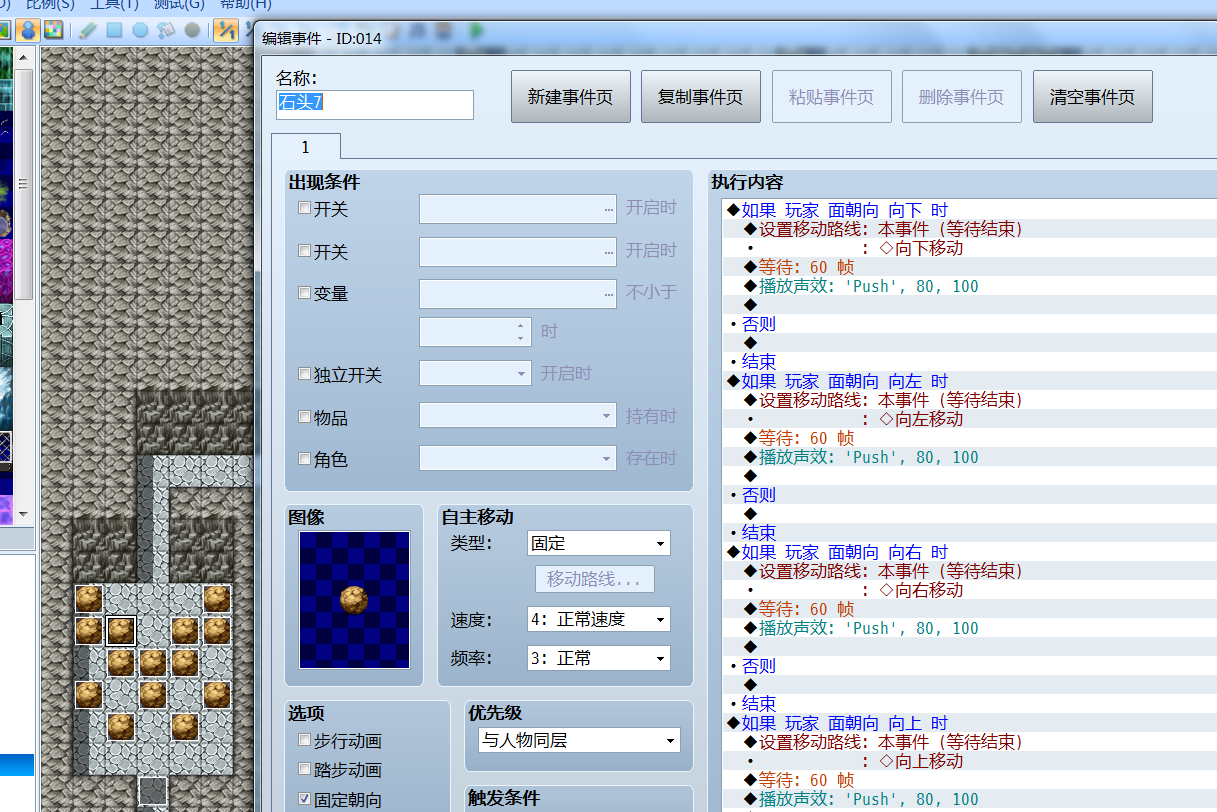This screenshot has height=812, width=1217.
Task: Open the 比例(S) menu
Action: (50, 4)
